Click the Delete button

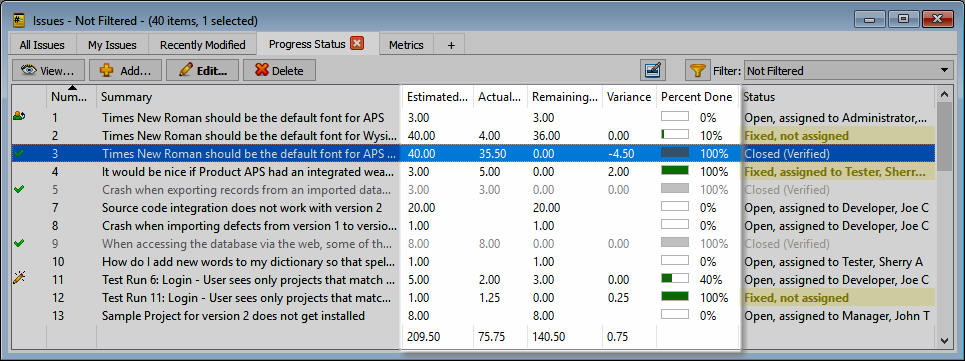[x=279, y=71]
